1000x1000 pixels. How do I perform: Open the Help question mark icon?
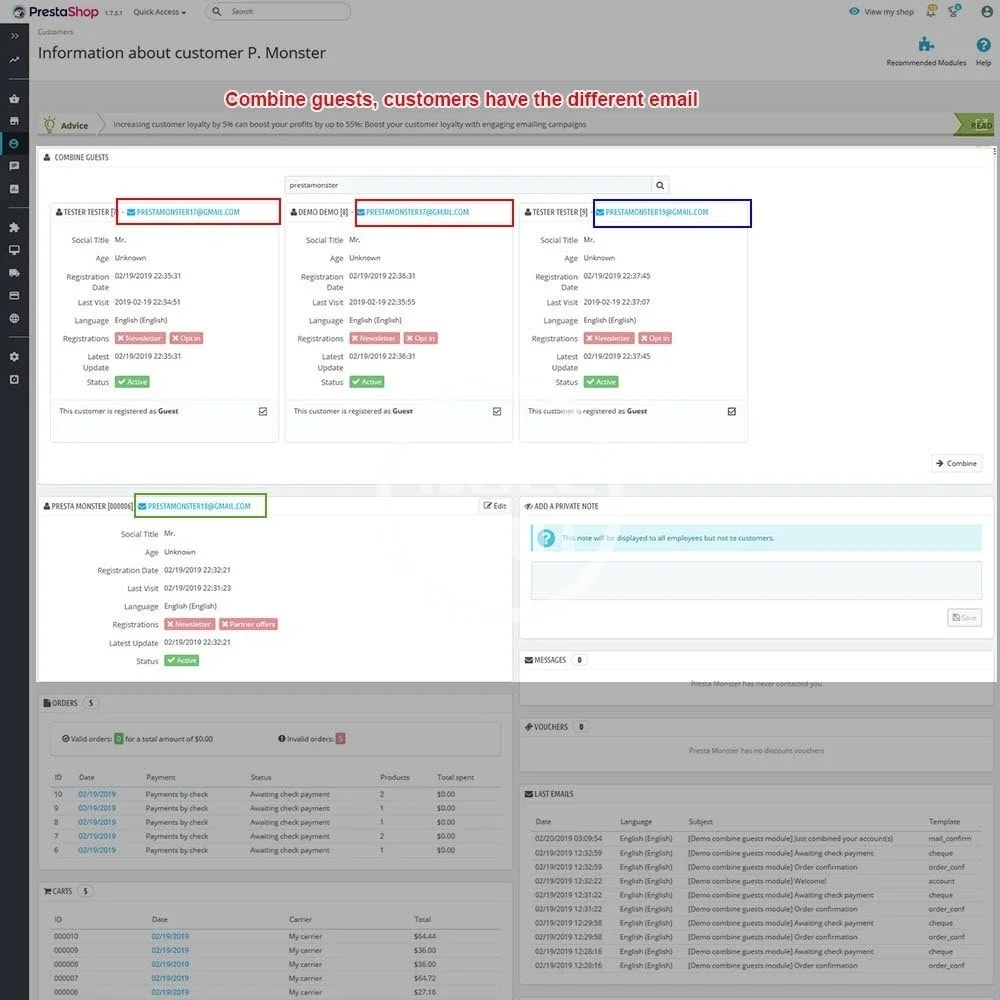983,45
